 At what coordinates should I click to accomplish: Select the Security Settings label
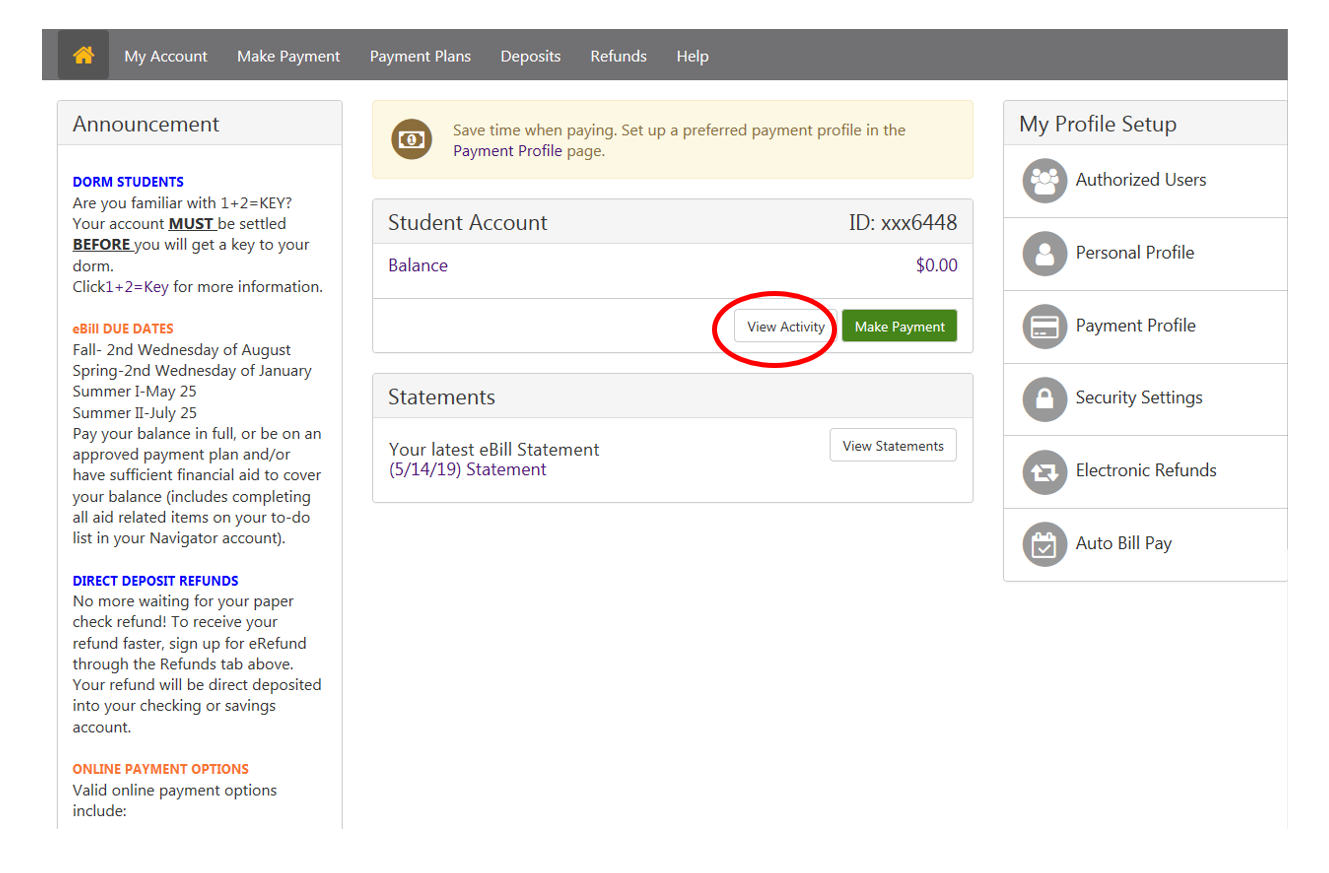(x=1139, y=398)
